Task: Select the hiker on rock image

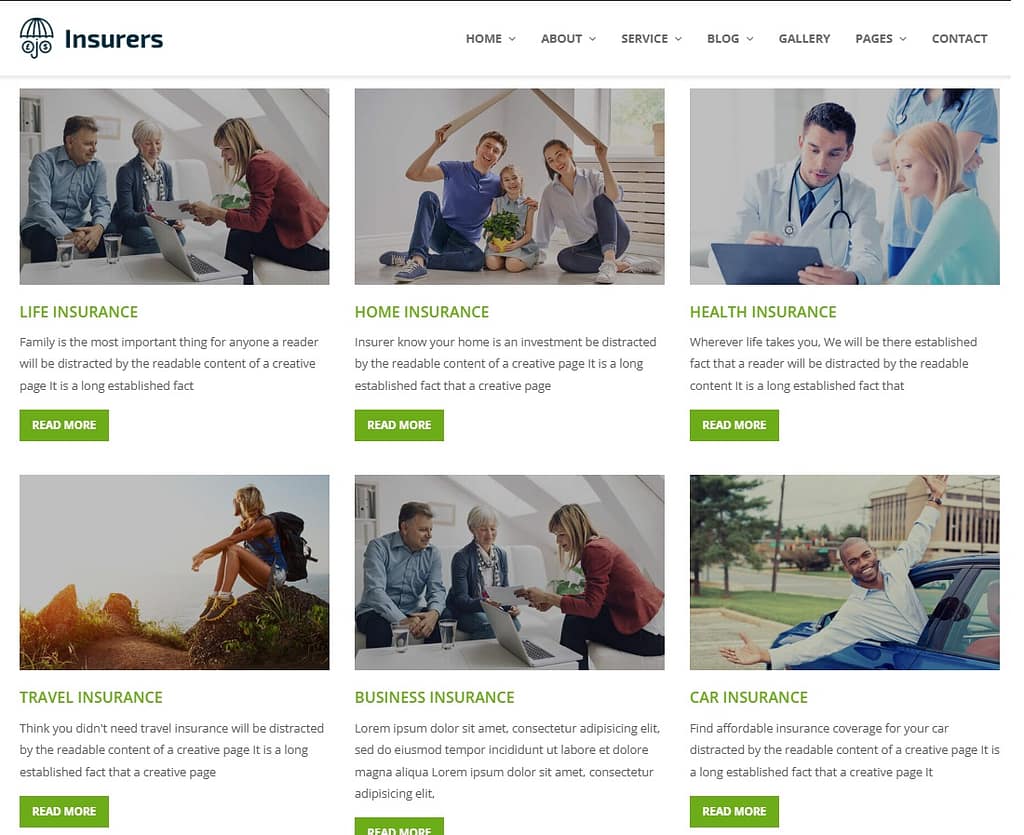Action: tap(174, 573)
